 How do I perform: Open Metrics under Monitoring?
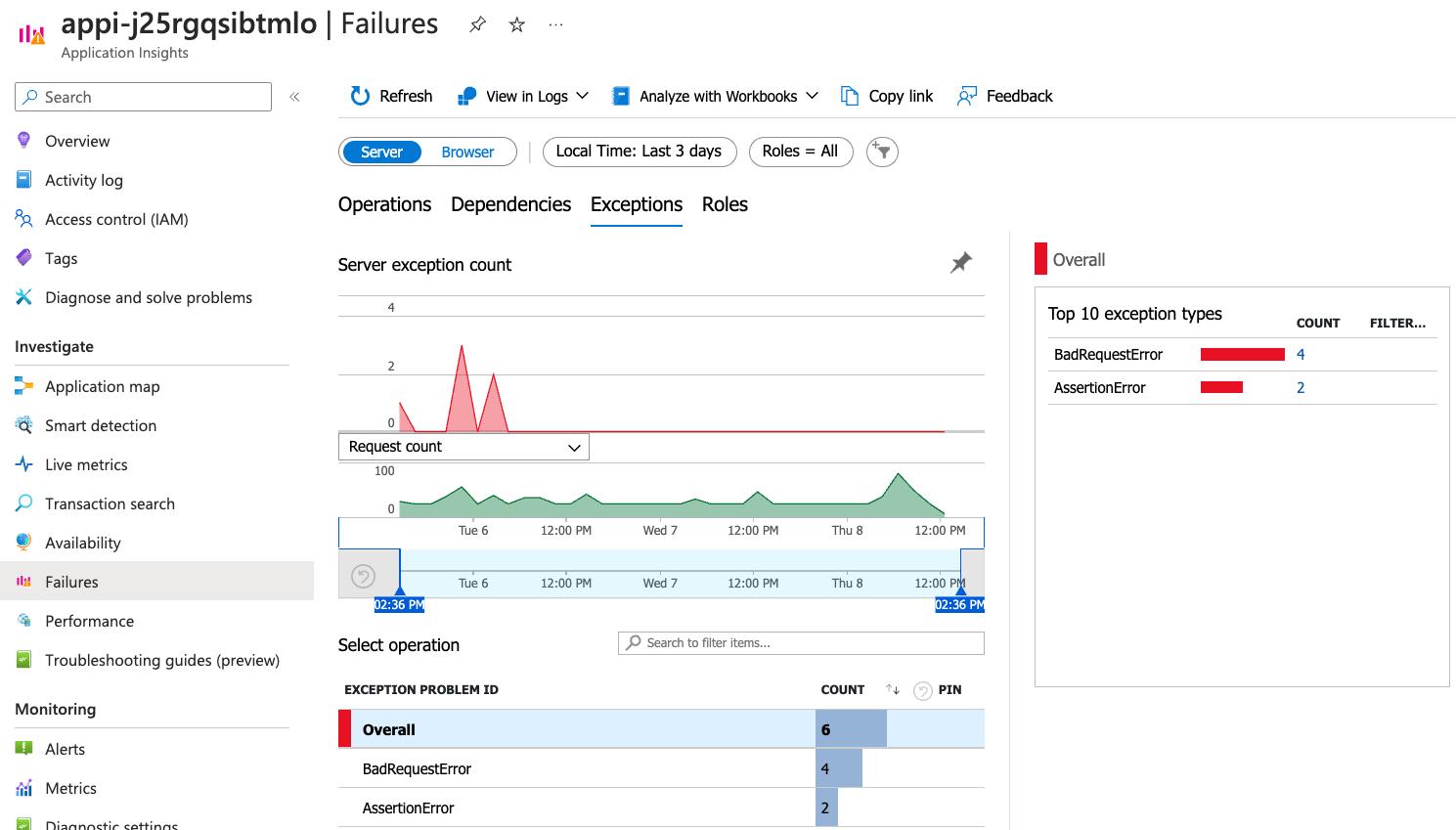(x=70, y=788)
